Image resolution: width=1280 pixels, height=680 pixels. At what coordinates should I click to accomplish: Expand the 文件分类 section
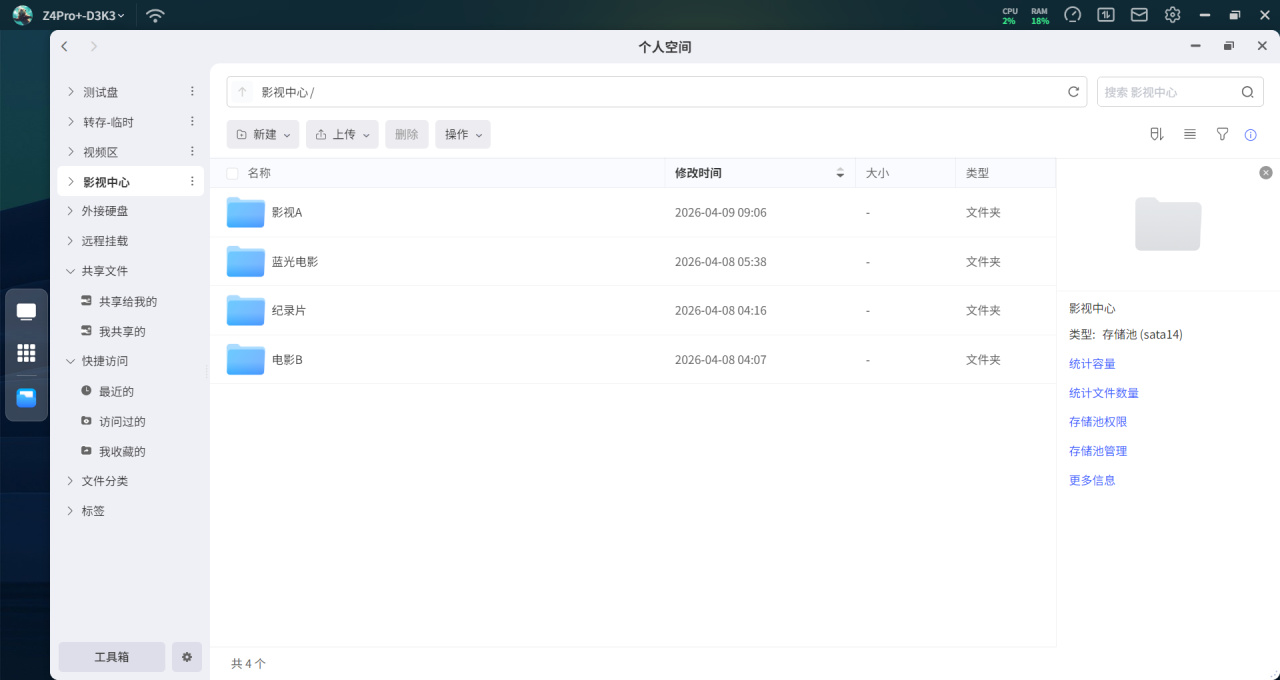click(x=71, y=481)
